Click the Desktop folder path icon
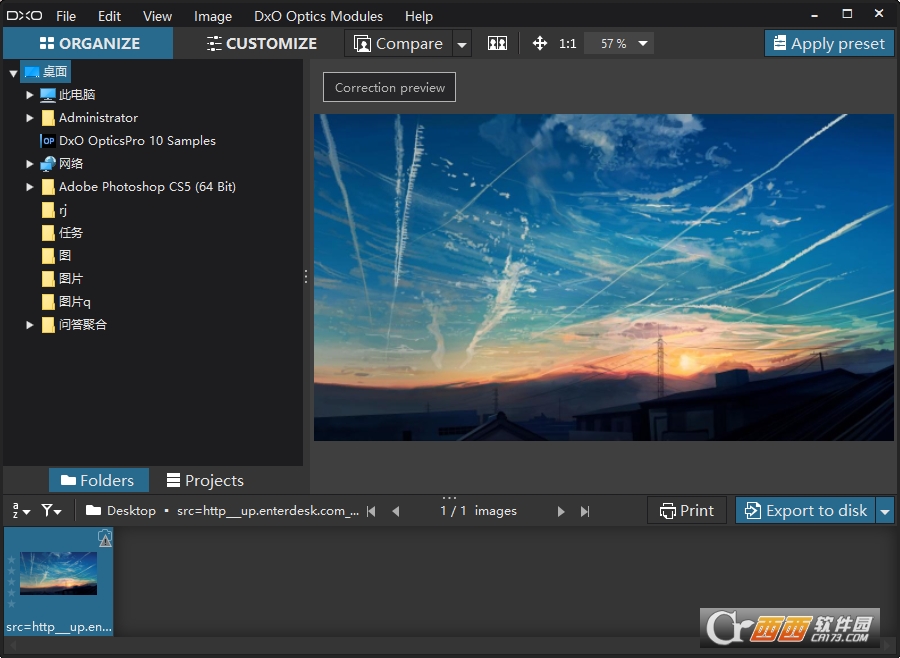The image size is (900, 658). tap(94, 510)
